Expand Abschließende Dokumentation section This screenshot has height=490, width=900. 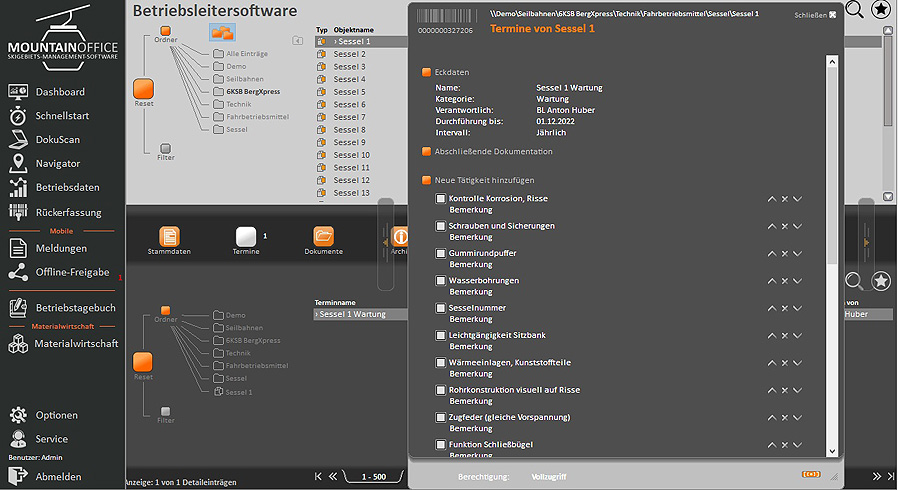[x=426, y=152]
